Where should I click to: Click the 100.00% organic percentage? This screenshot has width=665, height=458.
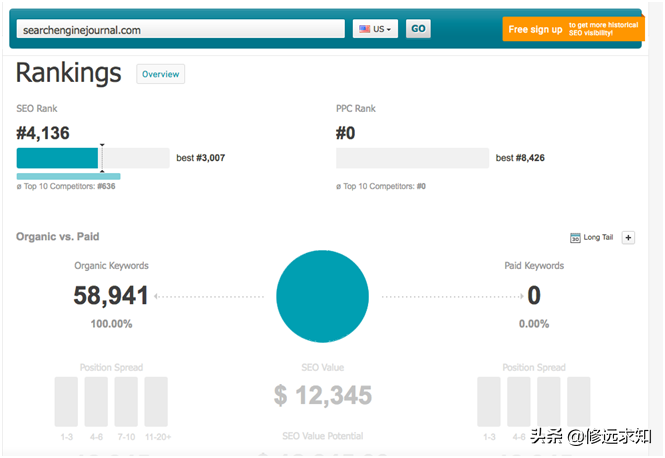coord(111,324)
